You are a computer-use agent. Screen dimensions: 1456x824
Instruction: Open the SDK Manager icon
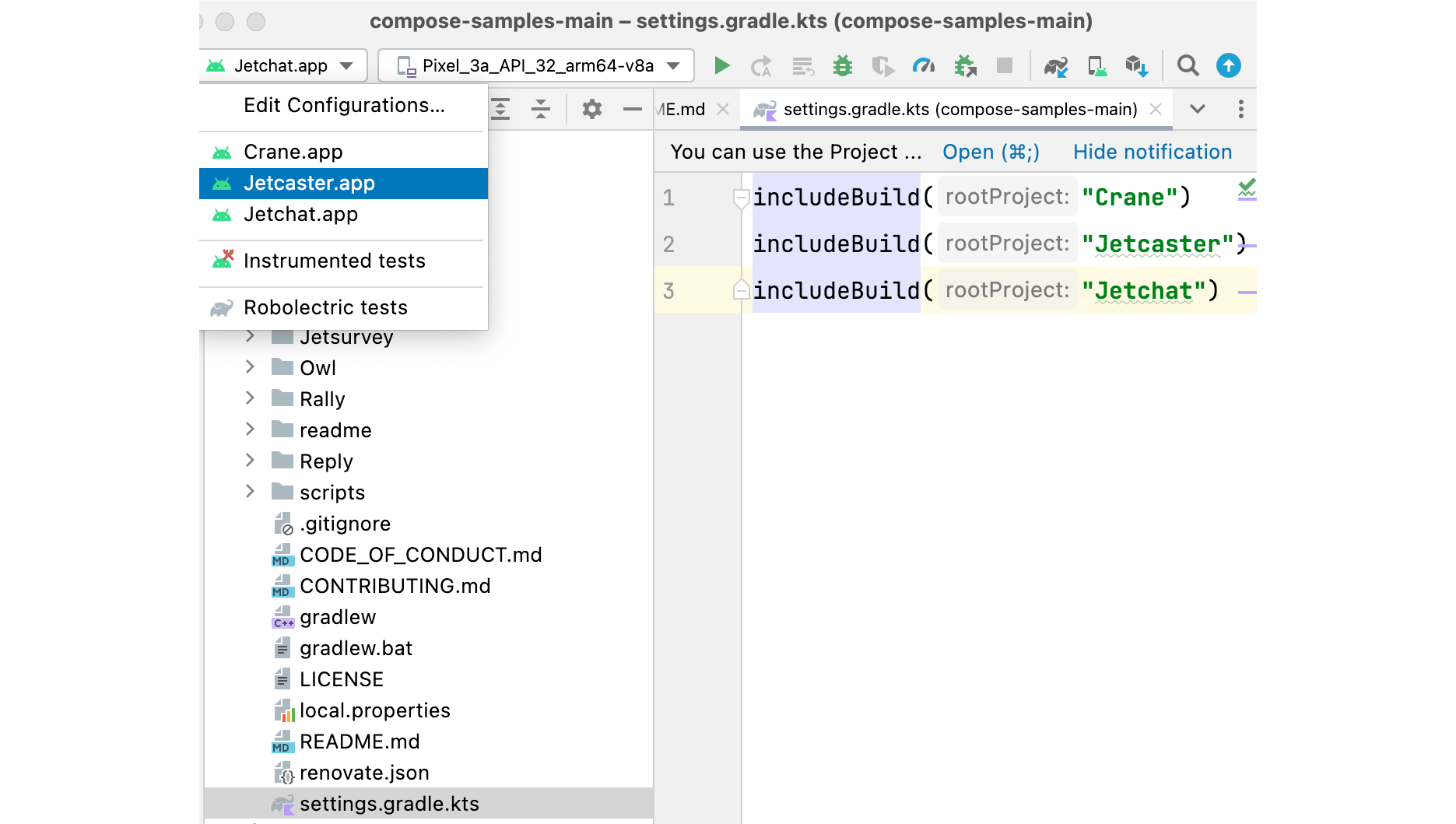pos(1136,65)
